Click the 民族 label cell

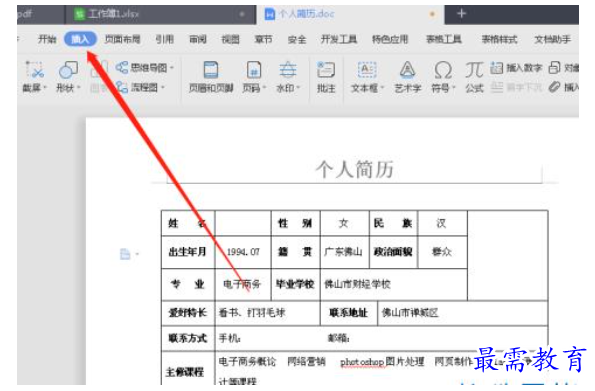coord(393,223)
